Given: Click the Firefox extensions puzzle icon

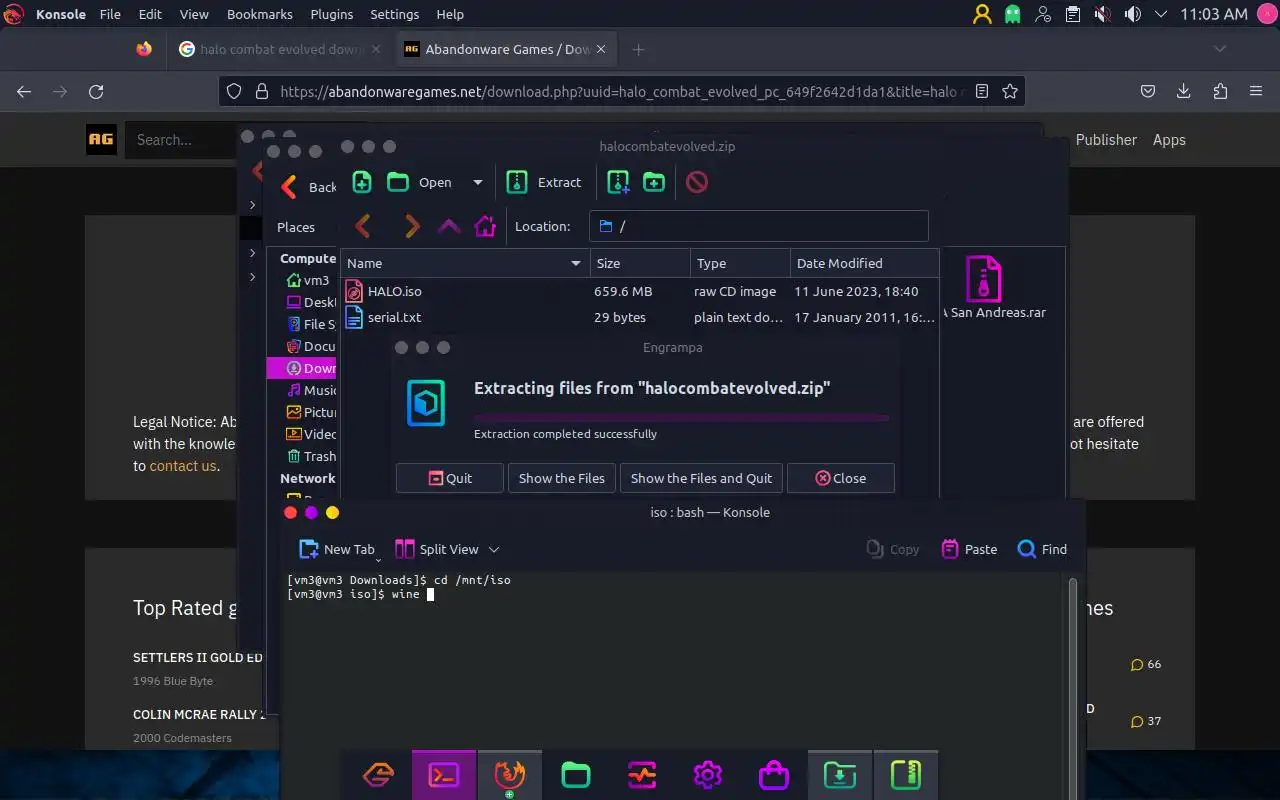Looking at the screenshot, I should click(x=1220, y=91).
